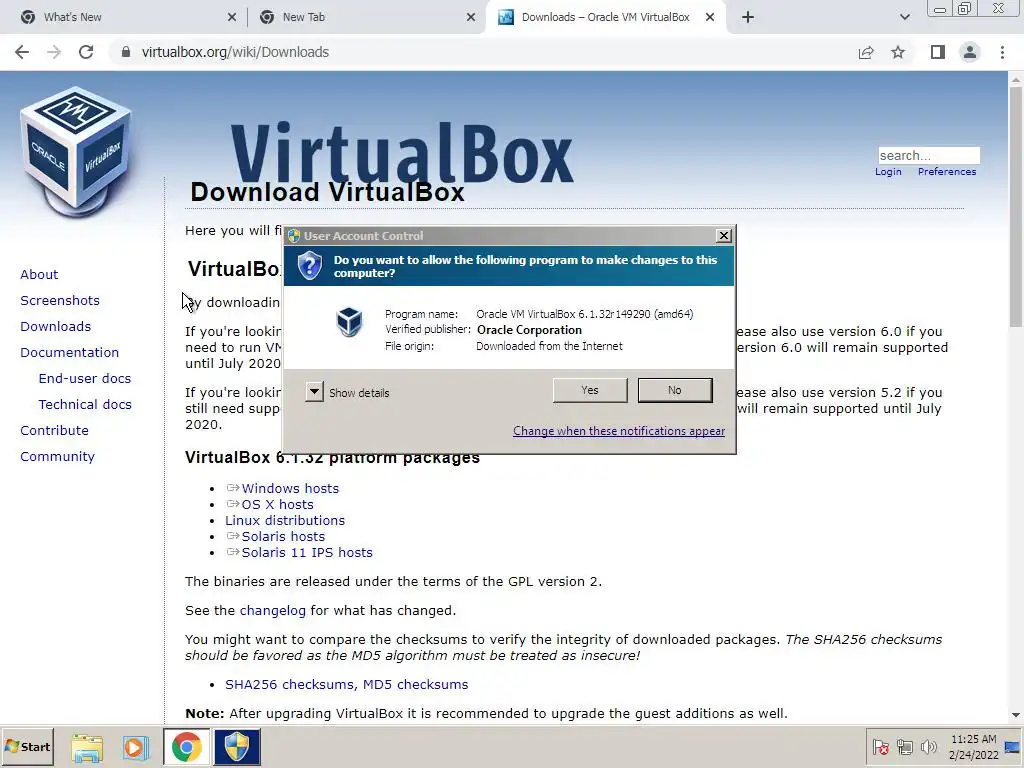Click the Show desktop button
This screenshot has width=1024, height=768.
click(1014, 747)
